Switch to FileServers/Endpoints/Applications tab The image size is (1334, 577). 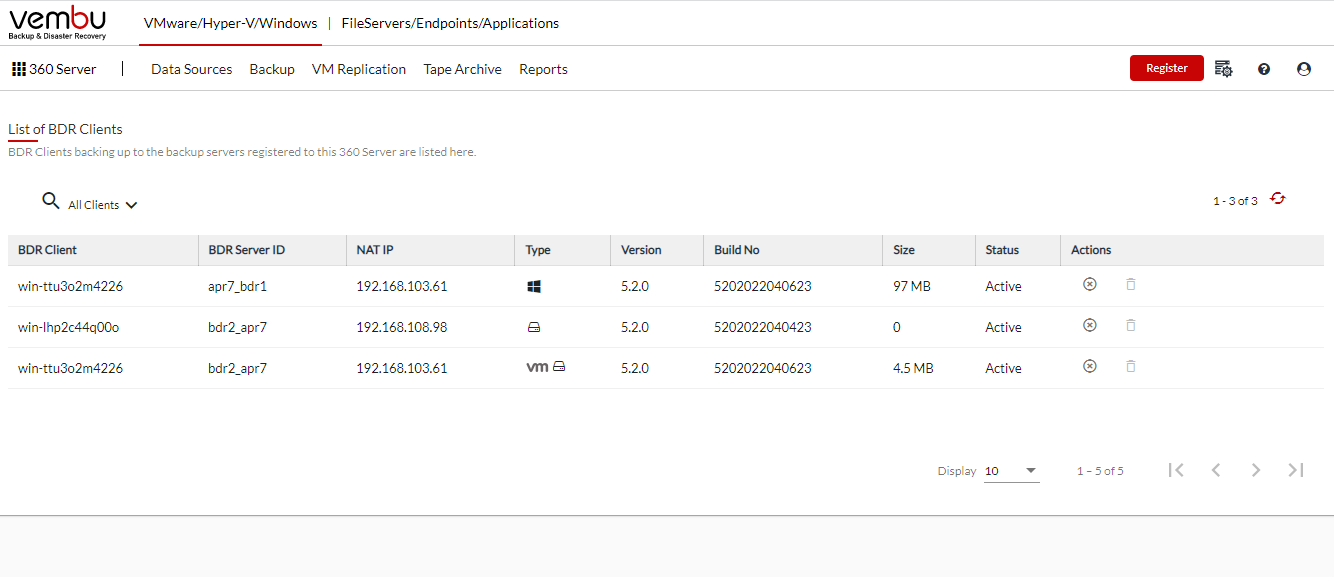pyautogui.click(x=450, y=23)
